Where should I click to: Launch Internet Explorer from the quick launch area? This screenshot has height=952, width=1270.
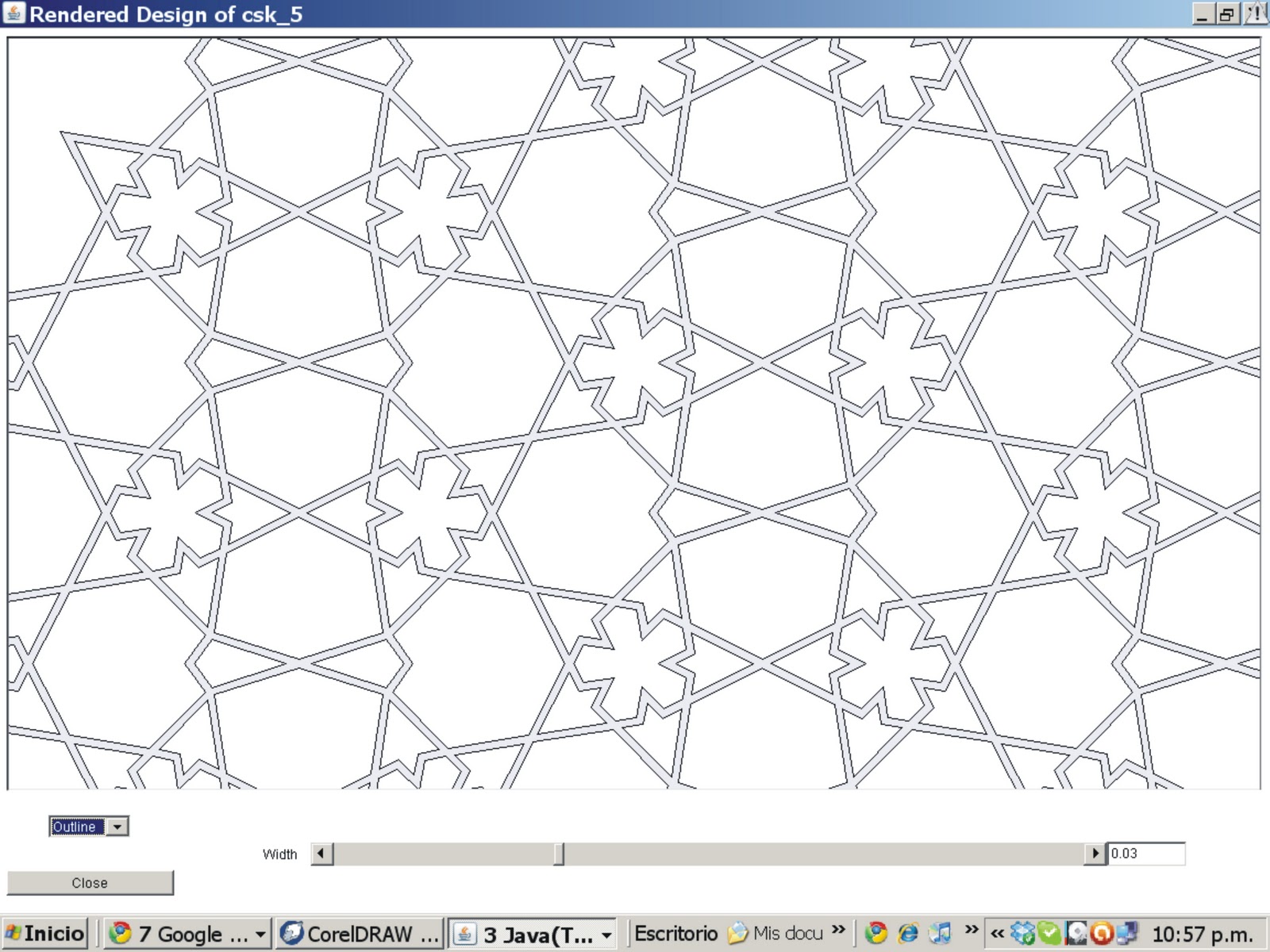click(907, 933)
